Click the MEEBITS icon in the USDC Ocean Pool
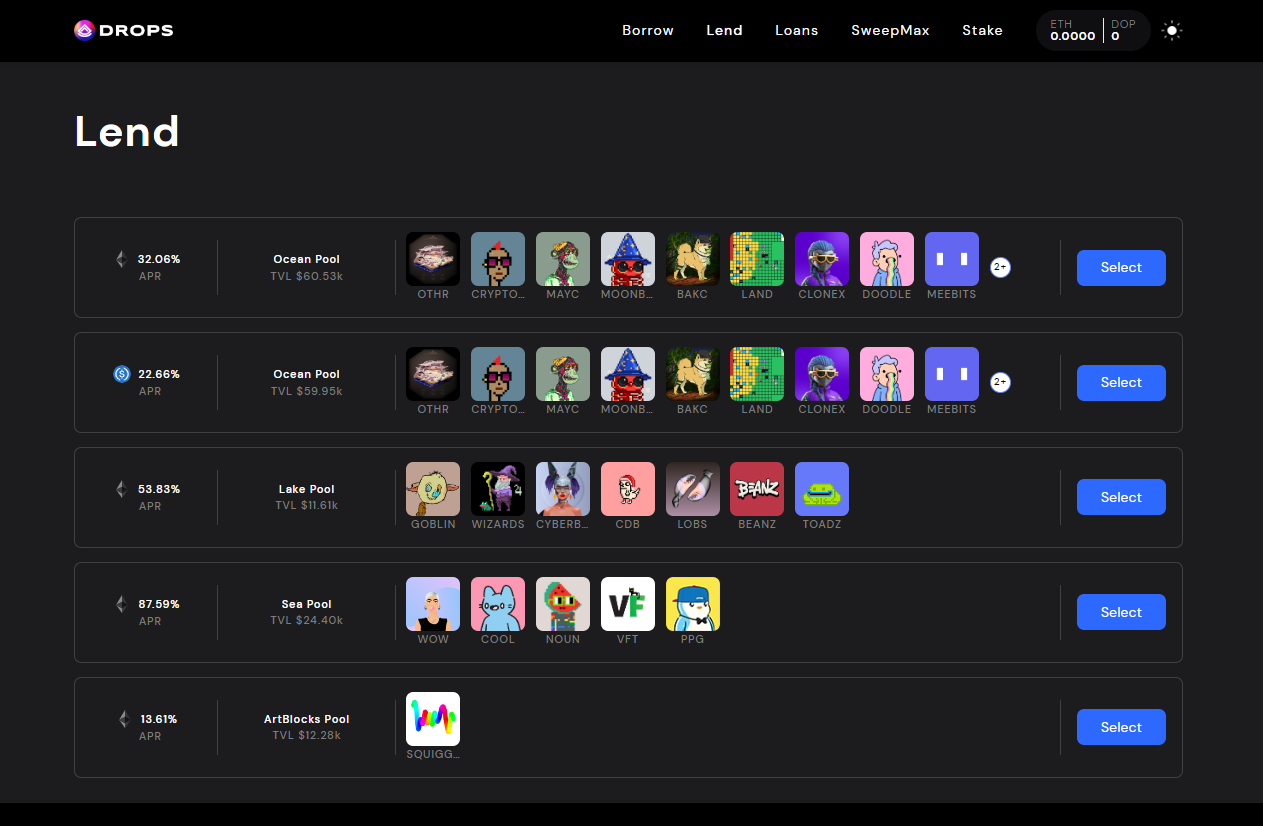1263x826 pixels. point(951,374)
